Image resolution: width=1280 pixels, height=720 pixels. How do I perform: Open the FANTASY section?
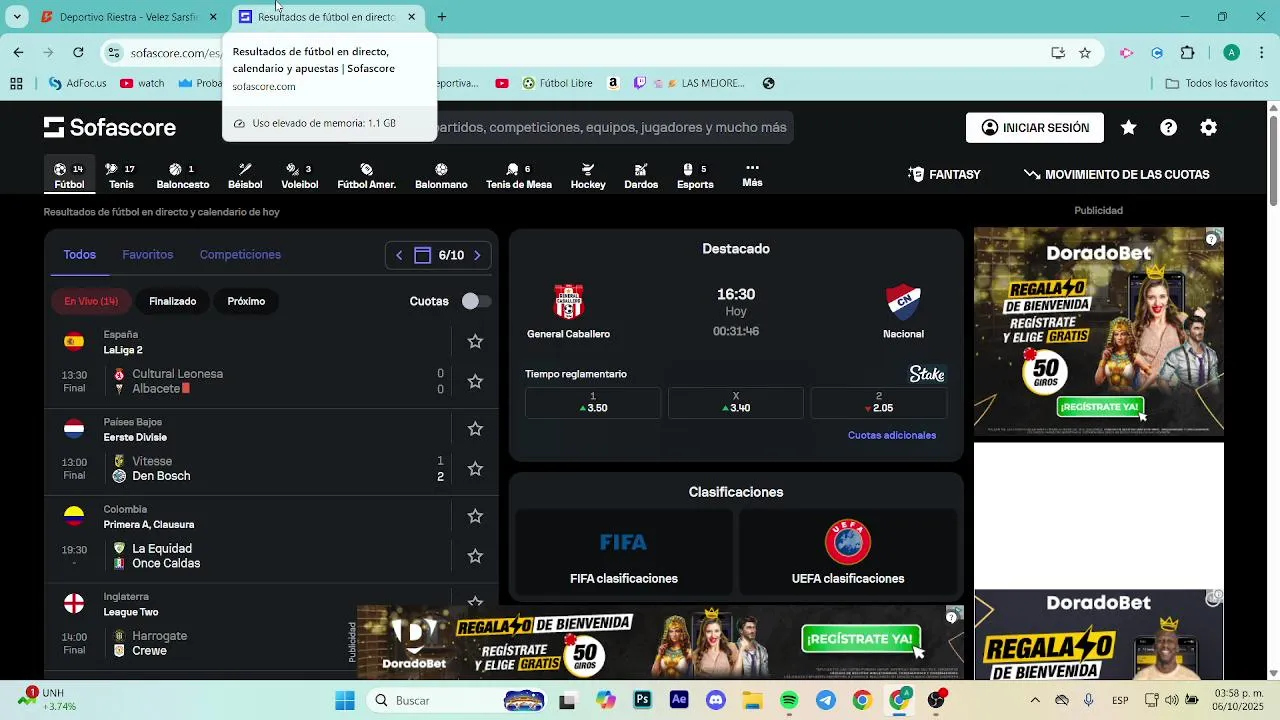[x=944, y=174]
